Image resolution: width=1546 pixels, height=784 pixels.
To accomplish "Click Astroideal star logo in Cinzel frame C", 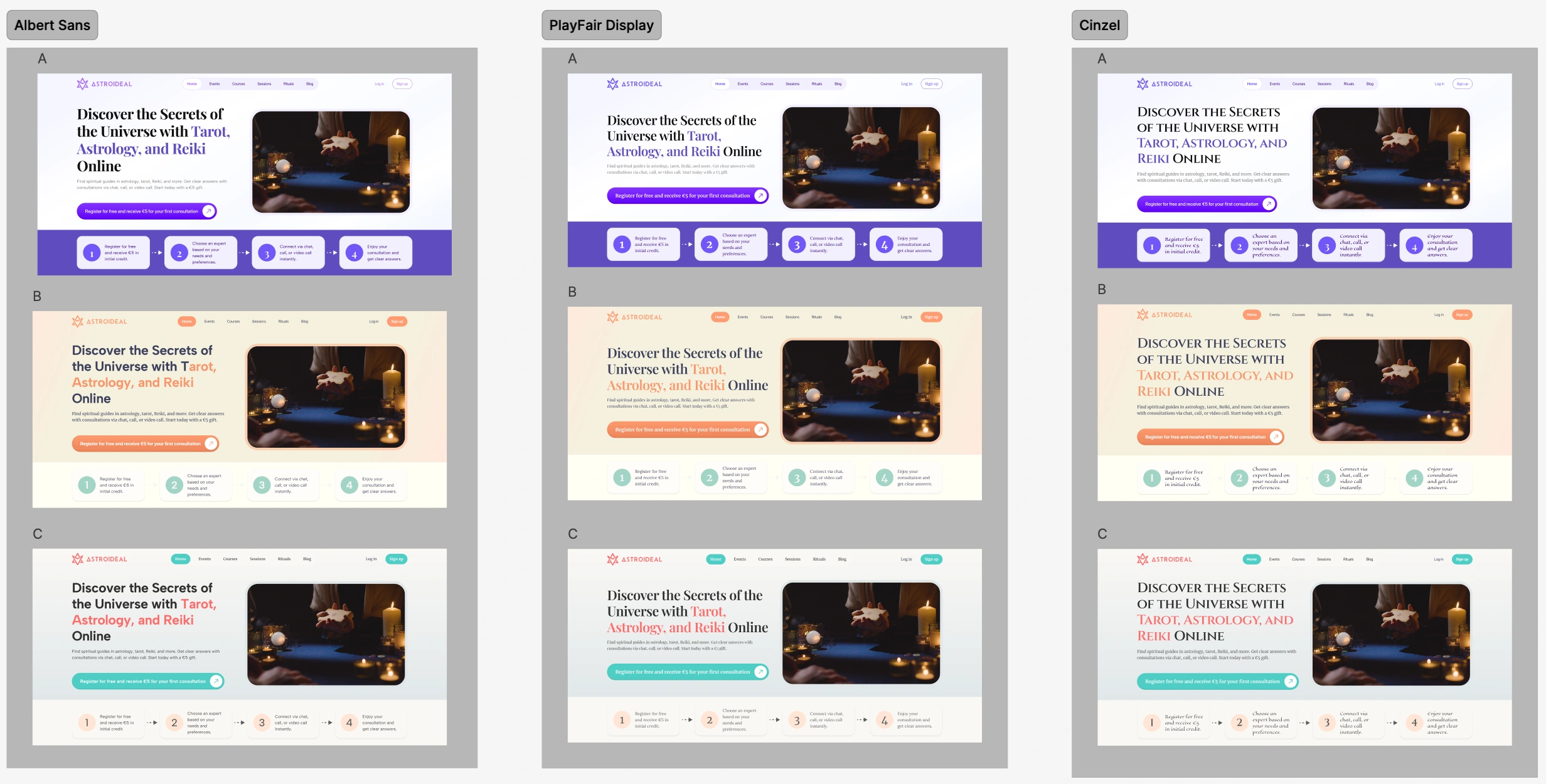I will click(x=1143, y=559).
